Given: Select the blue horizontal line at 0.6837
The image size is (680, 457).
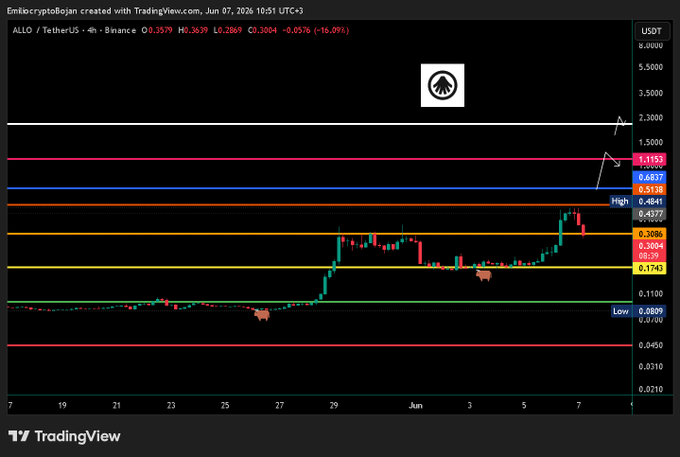Looking at the screenshot, I should click(x=320, y=188).
